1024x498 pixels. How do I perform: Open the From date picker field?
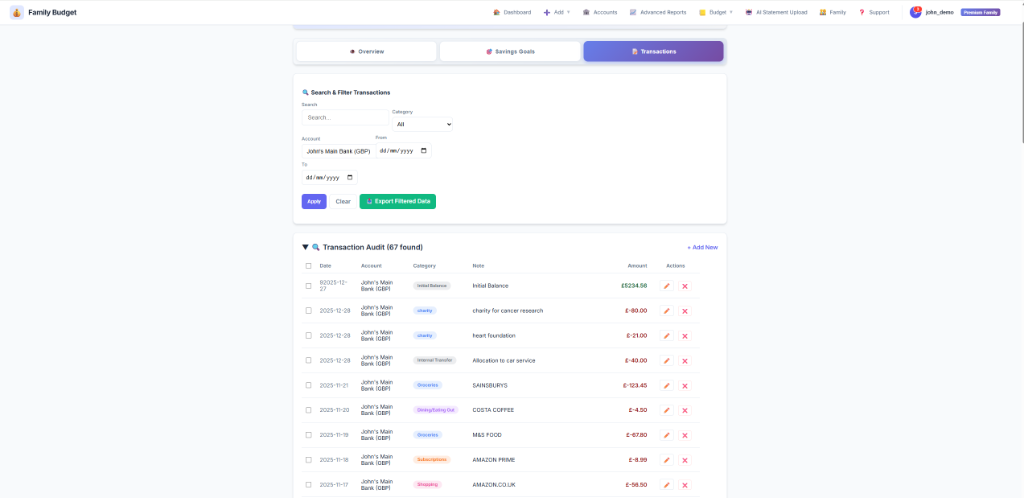[403, 151]
